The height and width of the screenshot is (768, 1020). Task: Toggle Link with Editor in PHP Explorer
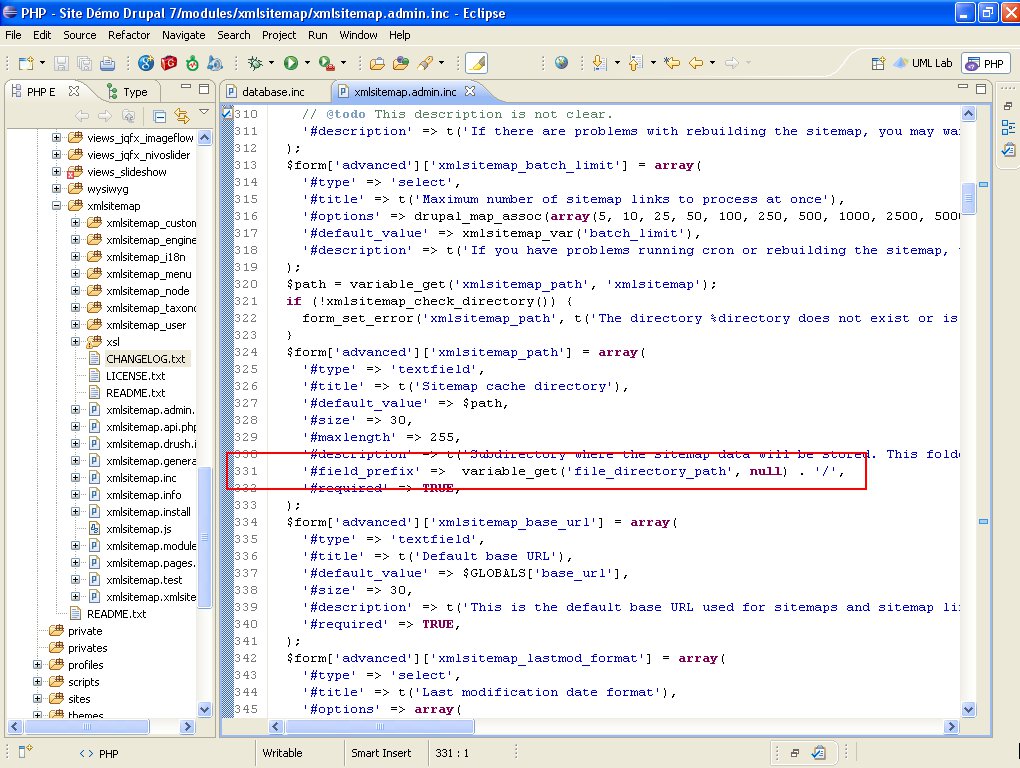pos(182,116)
